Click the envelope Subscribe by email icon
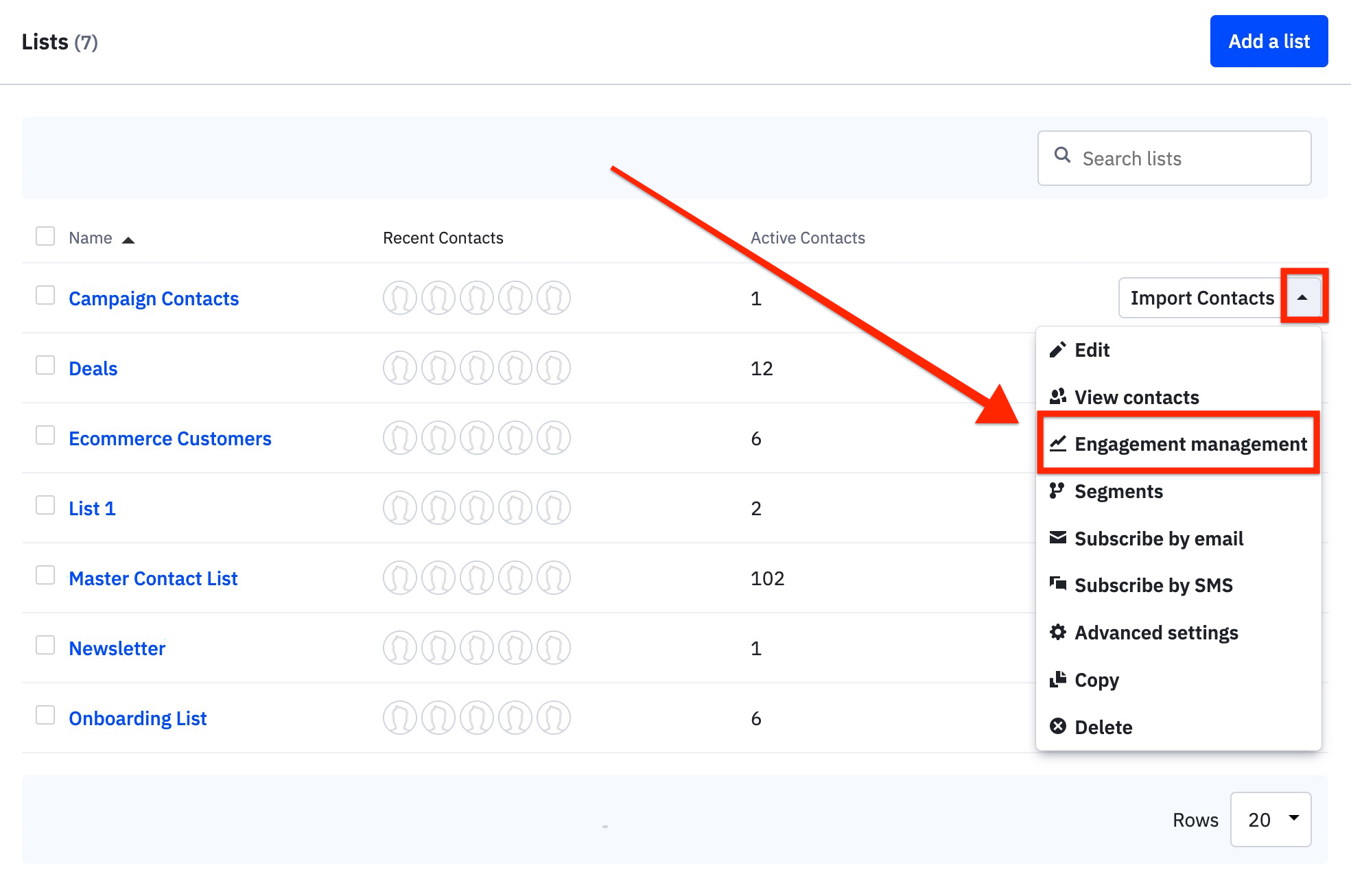1351x896 pixels. pyautogui.click(x=1057, y=538)
